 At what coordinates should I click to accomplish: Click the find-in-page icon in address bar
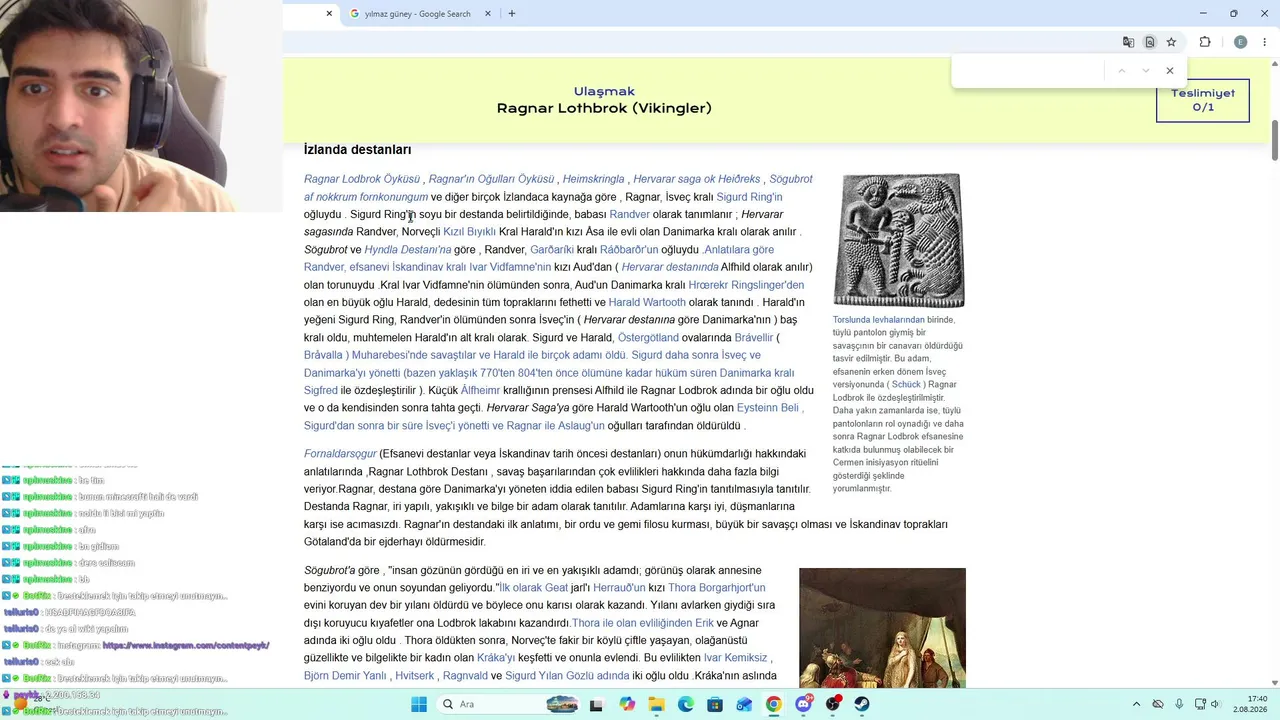[x=1150, y=42]
